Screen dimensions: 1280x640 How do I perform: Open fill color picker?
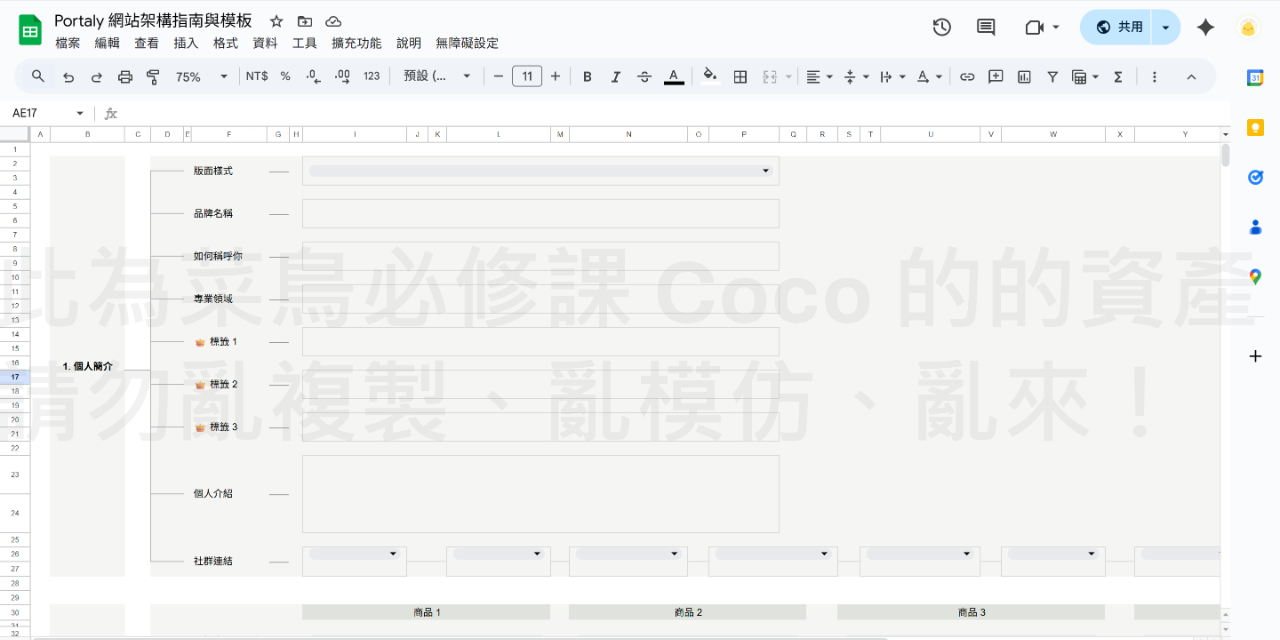(710, 76)
